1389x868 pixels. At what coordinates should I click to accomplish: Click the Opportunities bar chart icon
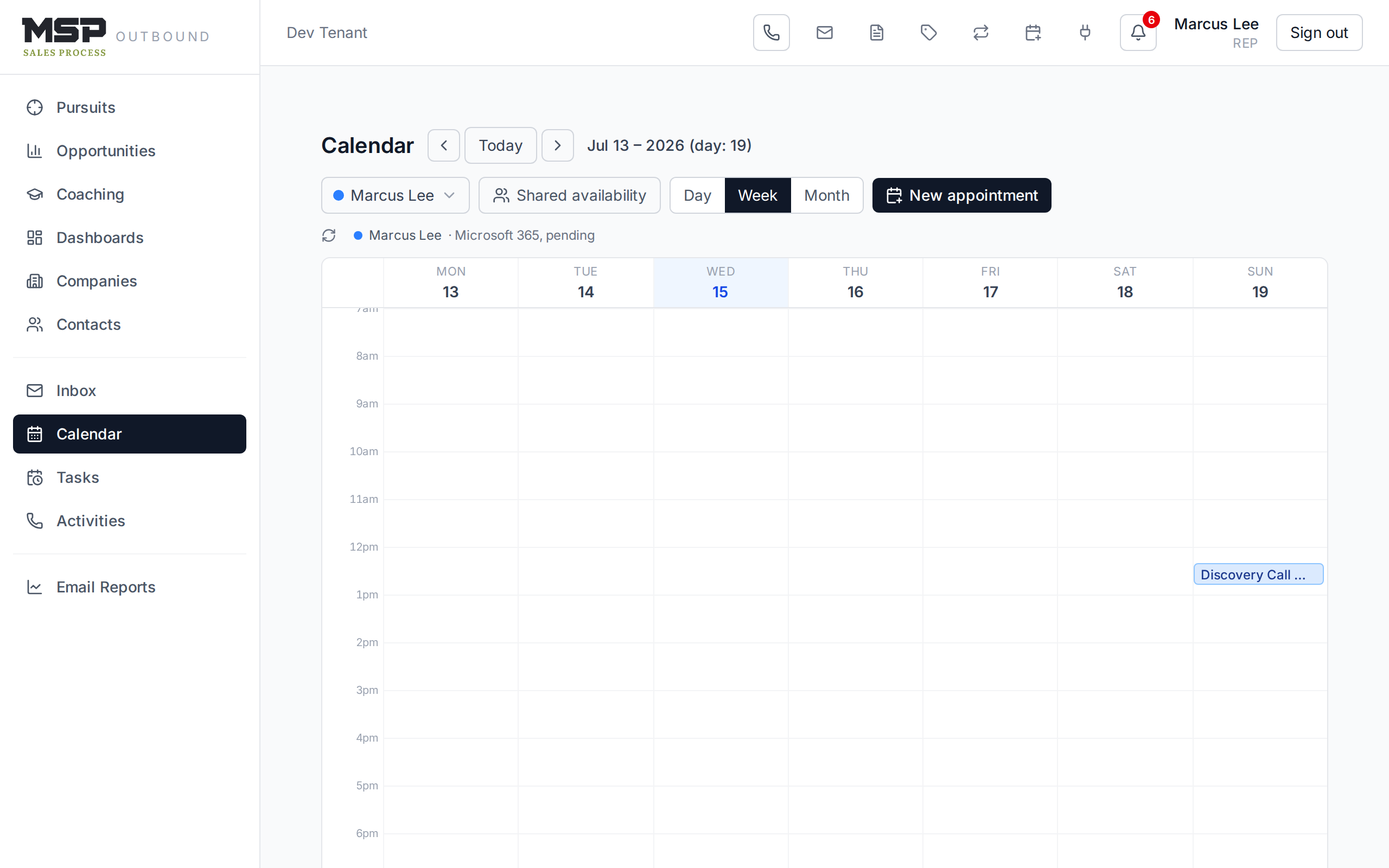click(34, 151)
